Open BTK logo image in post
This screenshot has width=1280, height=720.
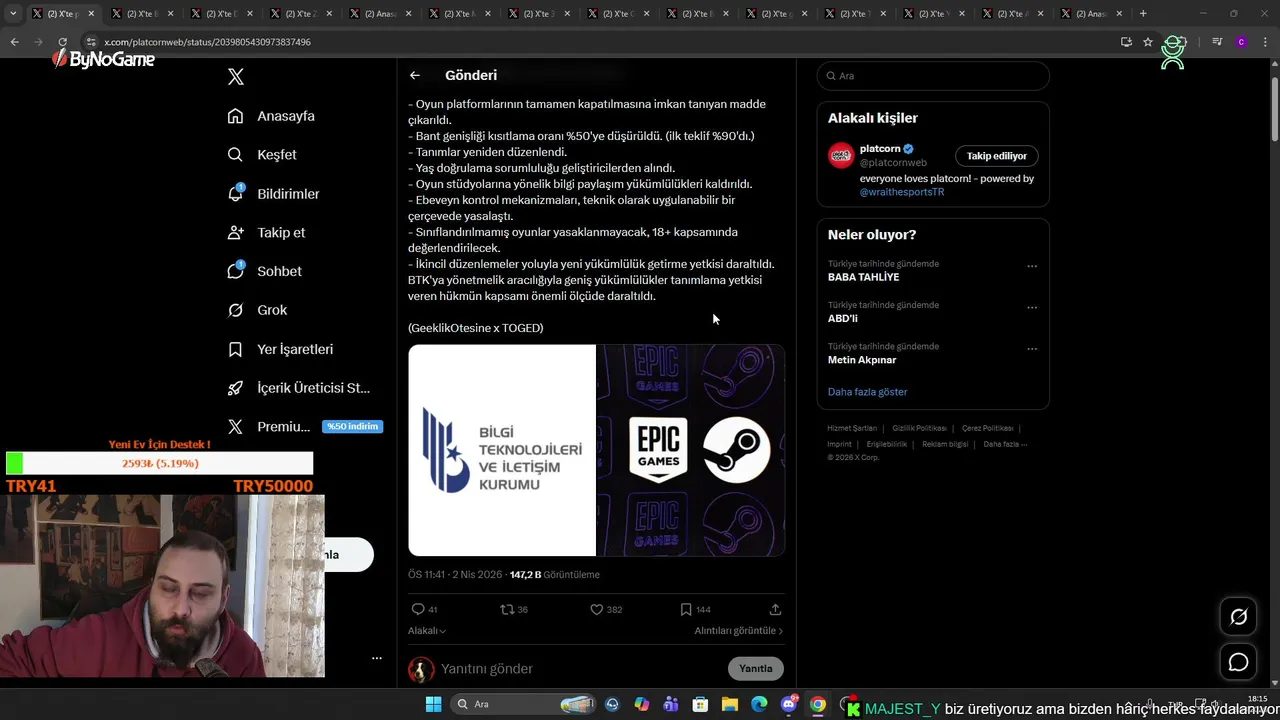pyautogui.click(x=502, y=450)
